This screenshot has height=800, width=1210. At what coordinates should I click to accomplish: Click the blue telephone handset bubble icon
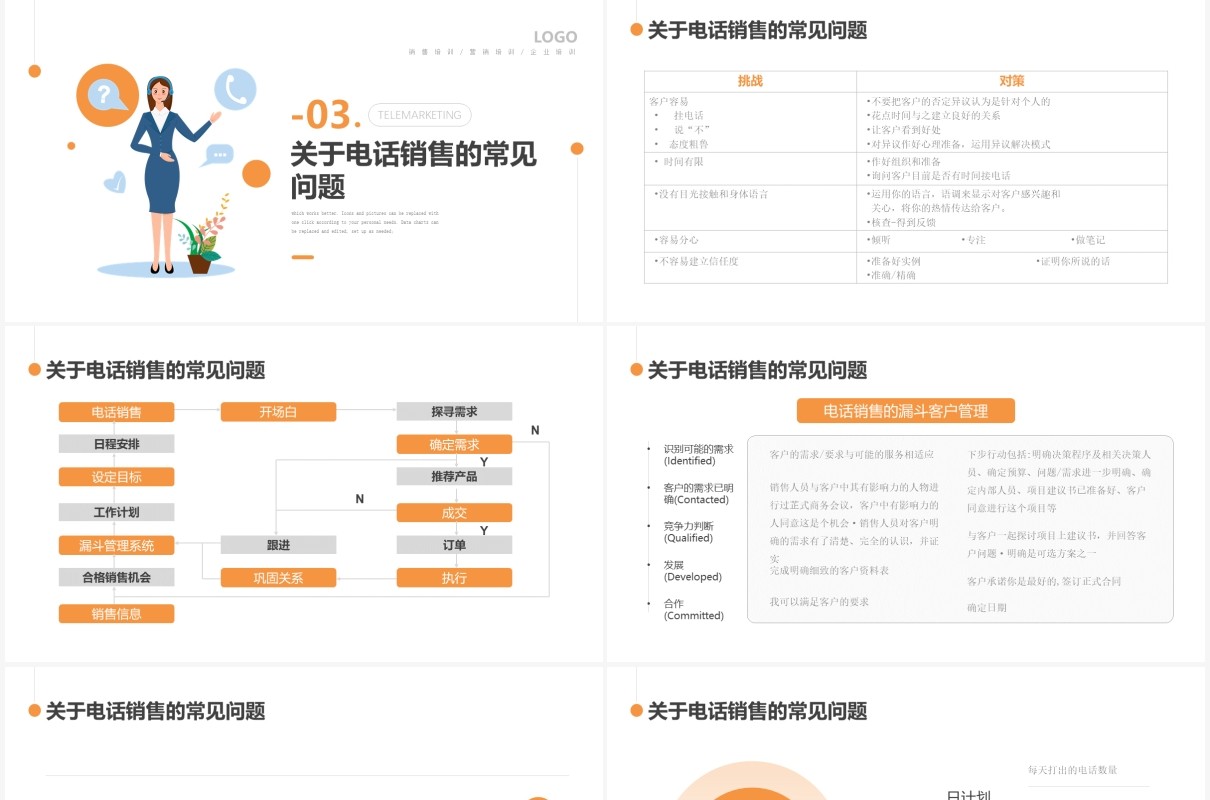point(236,89)
